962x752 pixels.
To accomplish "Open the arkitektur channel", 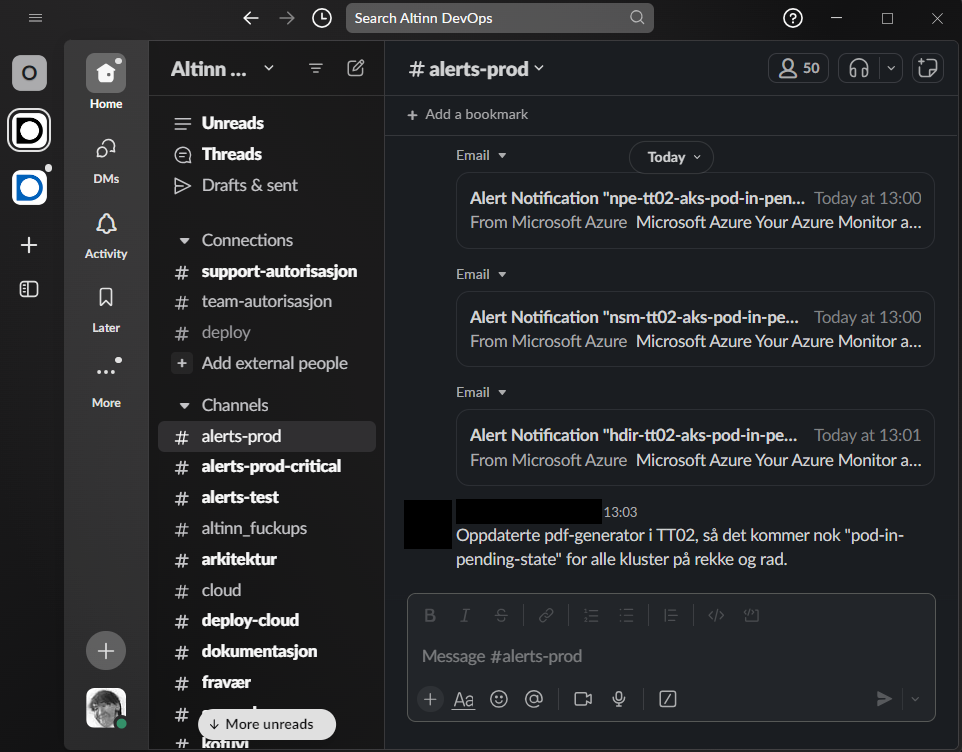I will pos(266,559).
